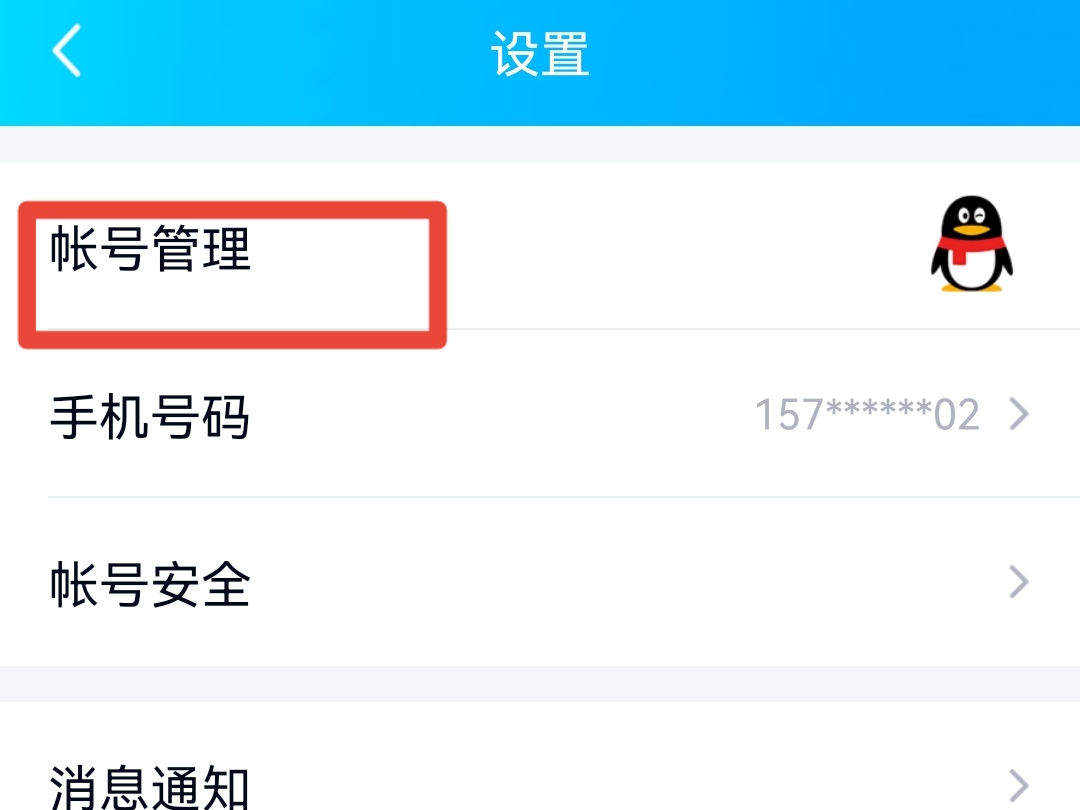Open the QQ penguin avatar
The height and width of the screenshot is (810, 1080).
(x=971, y=244)
